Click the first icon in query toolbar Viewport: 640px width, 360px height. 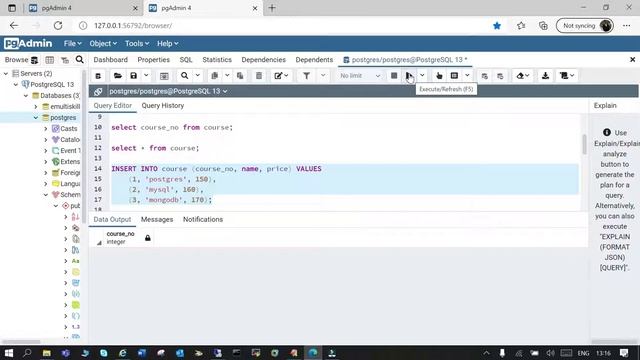(x=98, y=76)
